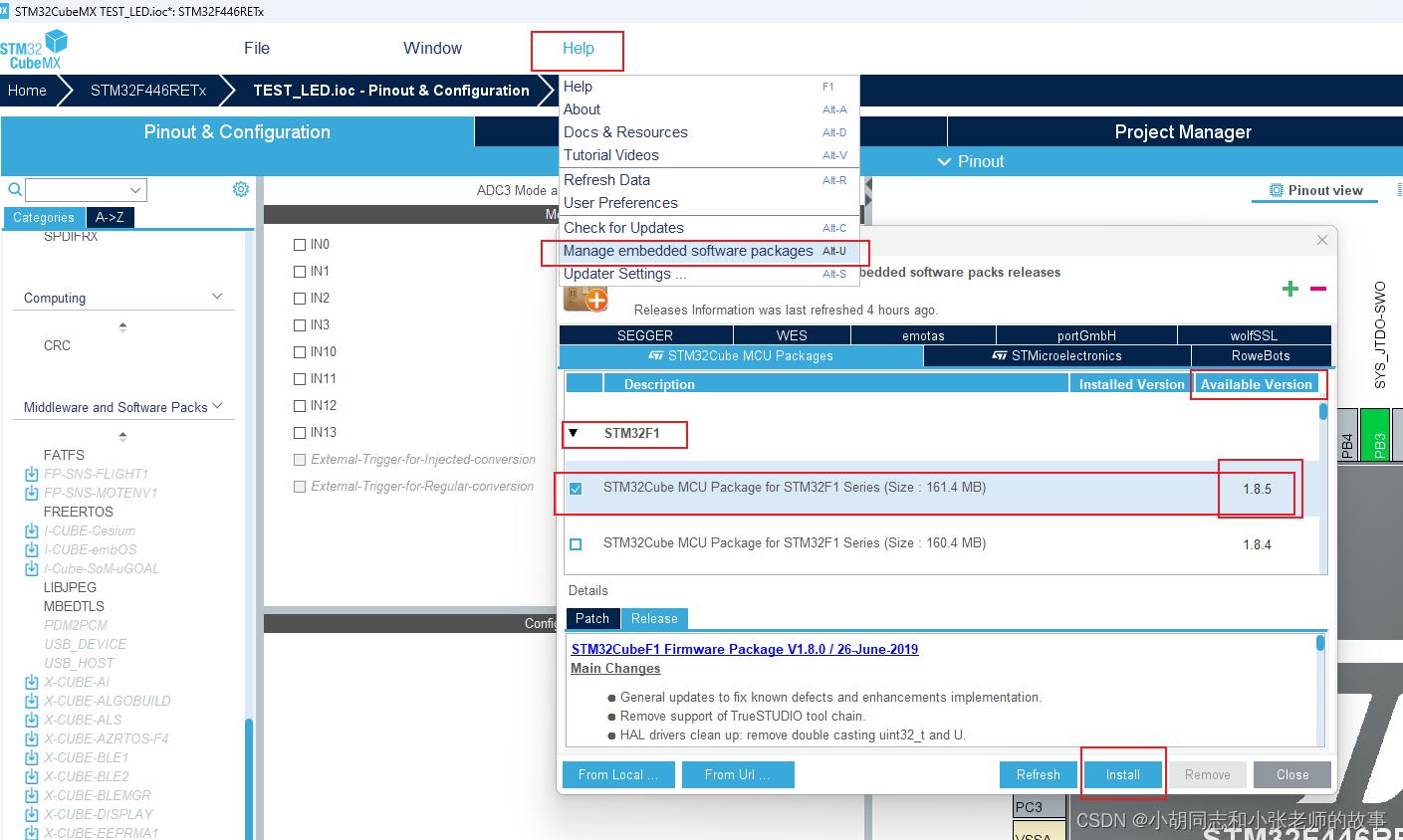
Task: Click the download icon beside I-Cube-SoM-uGOAL
Action: [32, 568]
